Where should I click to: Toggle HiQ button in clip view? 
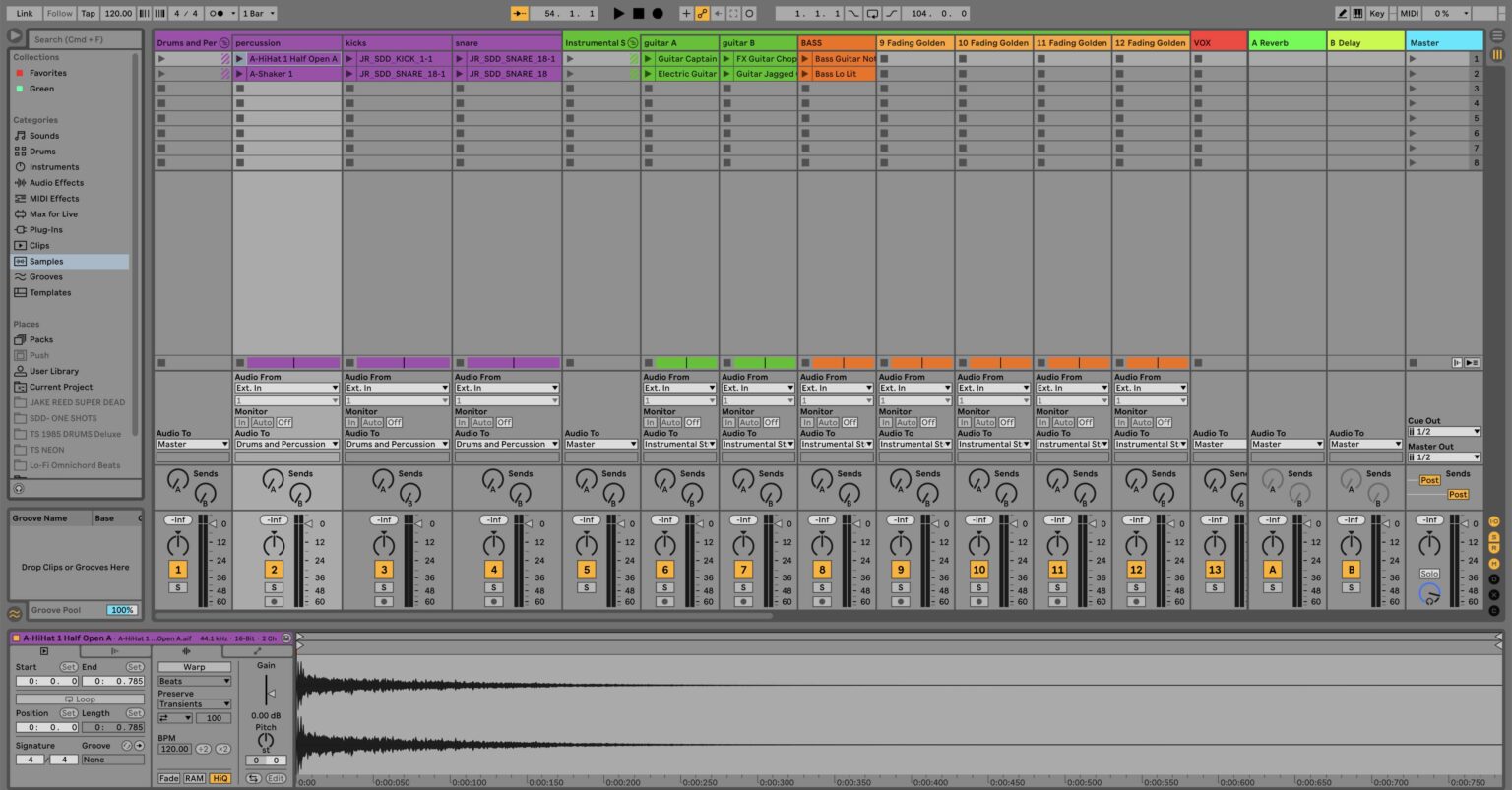pos(220,778)
